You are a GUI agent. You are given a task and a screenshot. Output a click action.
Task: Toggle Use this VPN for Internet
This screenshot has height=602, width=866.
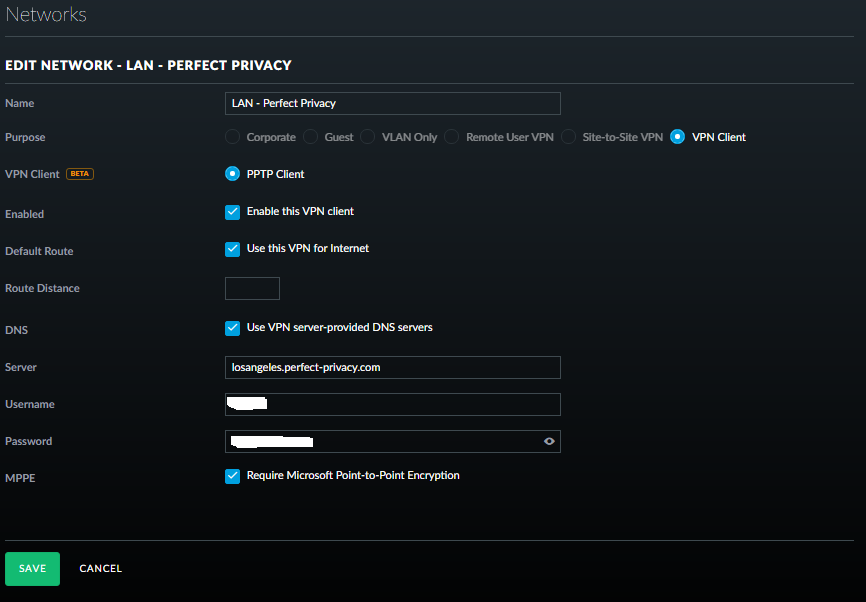[232, 249]
